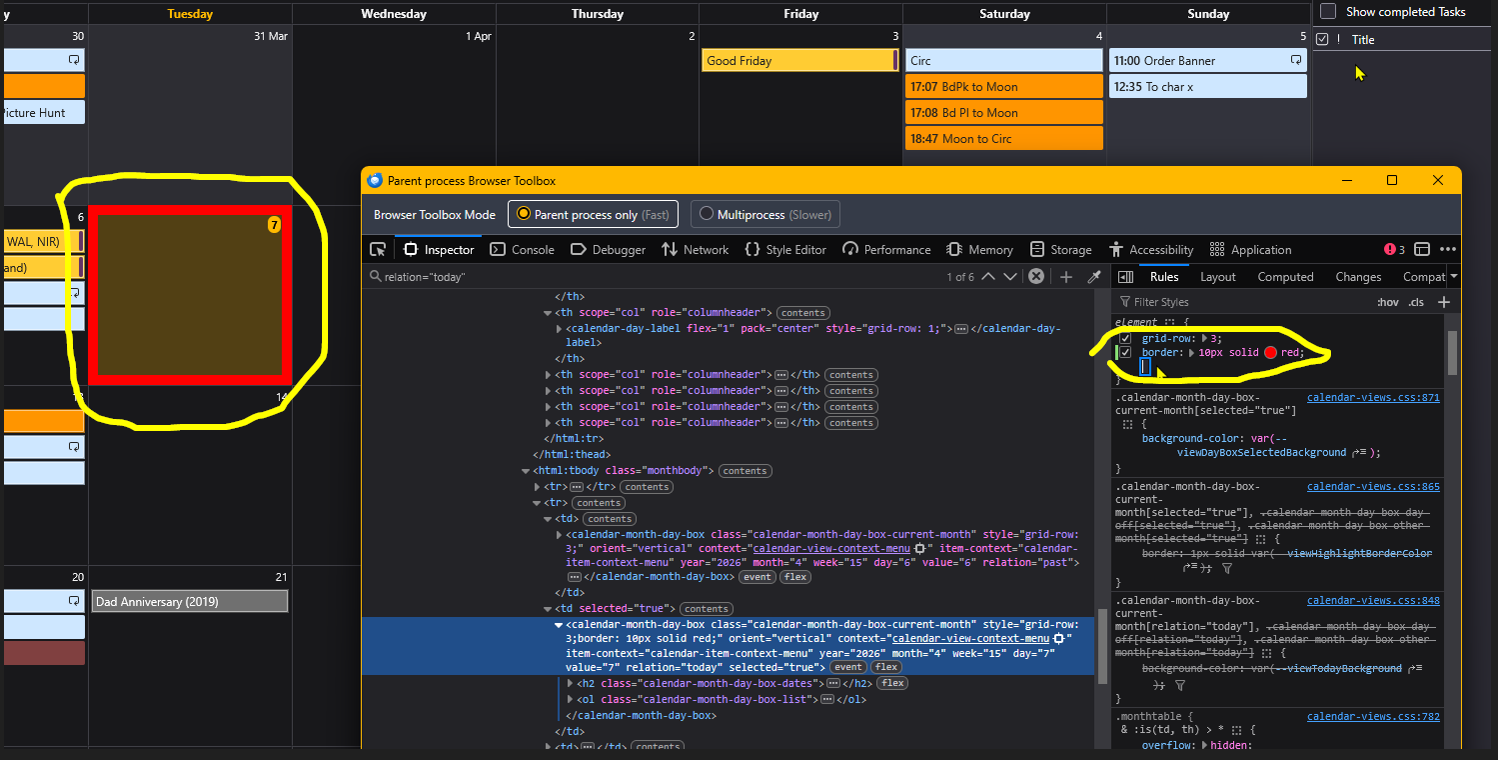Screen dimensions: 1498x760
Task: Clear the inspector search box
Action: pyautogui.click(x=1036, y=277)
